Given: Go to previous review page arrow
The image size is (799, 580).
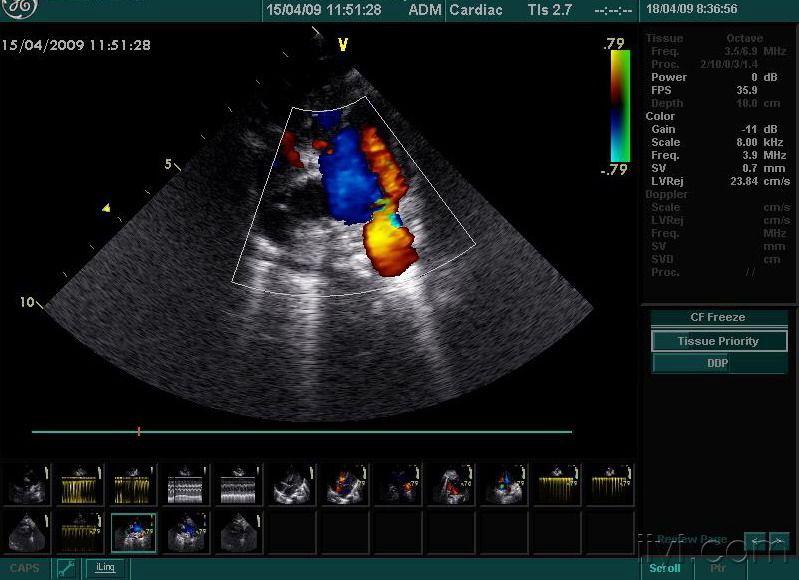Looking at the screenshot, I should [757, 541].
